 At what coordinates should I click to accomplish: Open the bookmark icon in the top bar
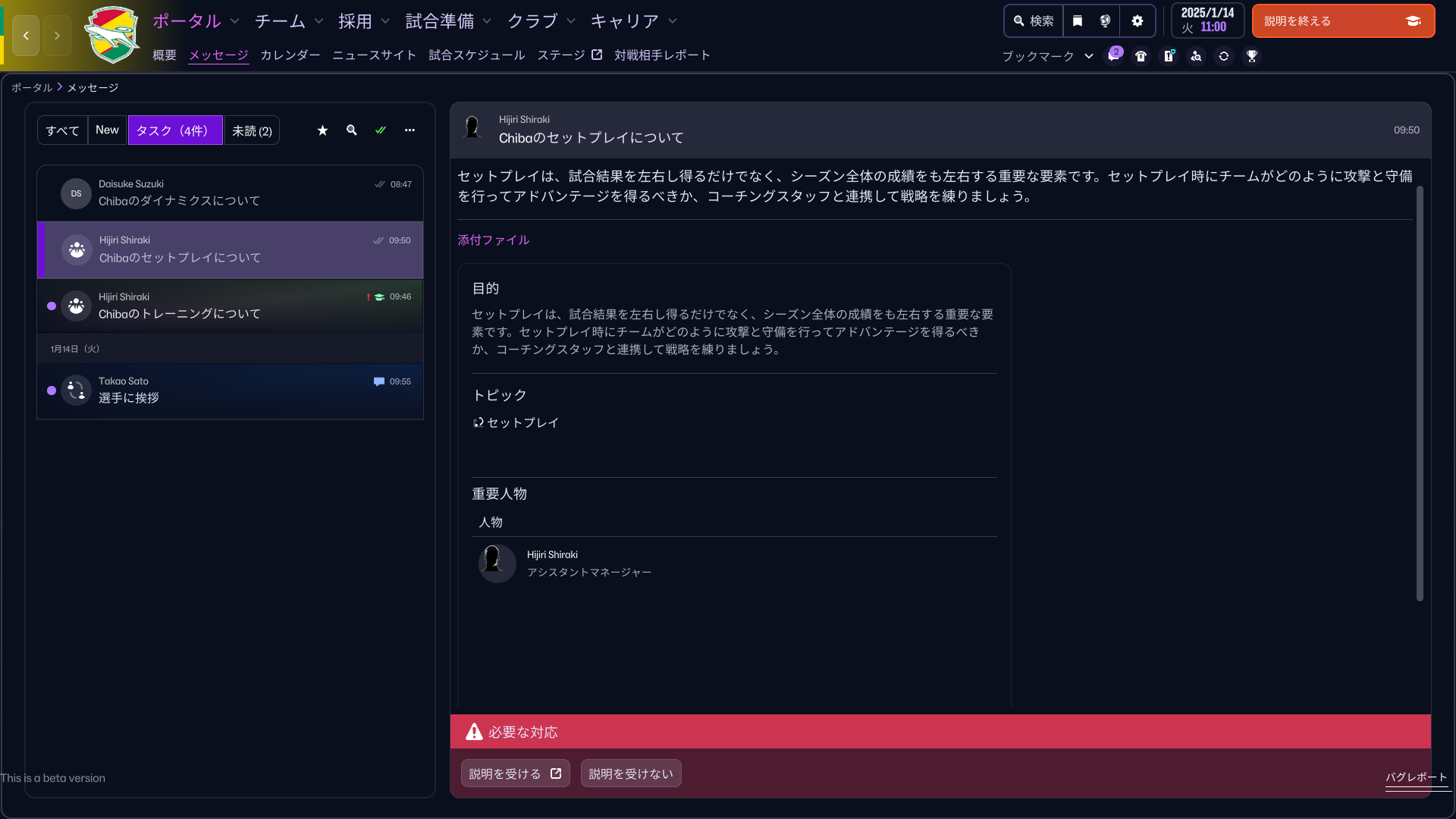pos(1078,21)
